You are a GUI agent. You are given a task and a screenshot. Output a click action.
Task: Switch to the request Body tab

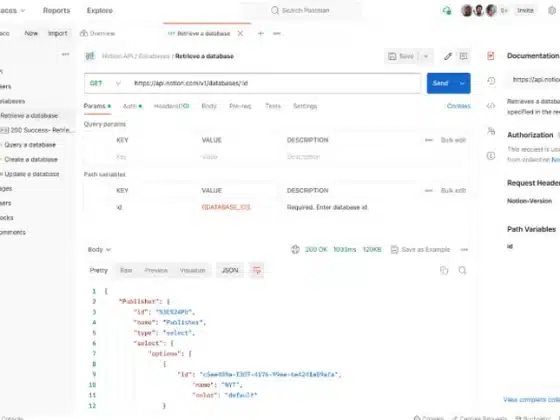tap(209, 106)
